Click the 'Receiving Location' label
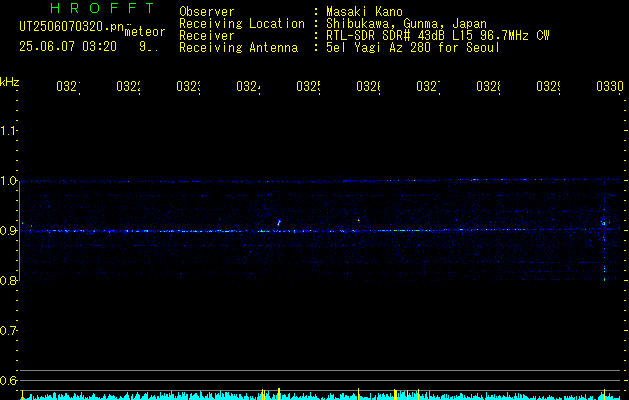Viewport: 629px width, 400px height. point(242,24)
